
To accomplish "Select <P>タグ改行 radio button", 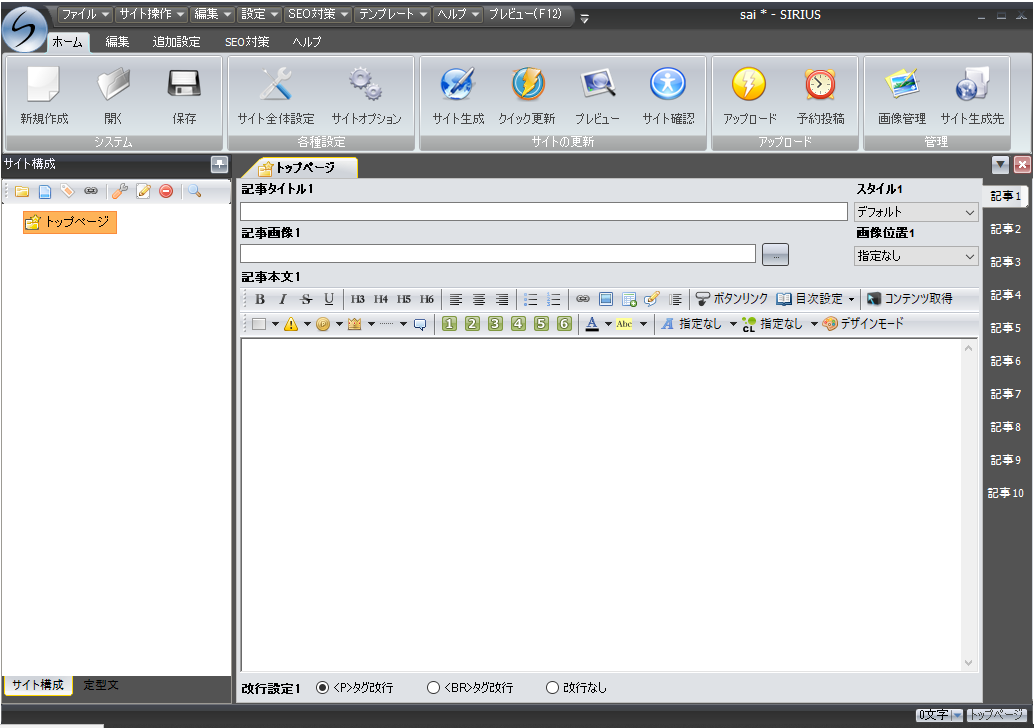I will [x=322, y=688].
